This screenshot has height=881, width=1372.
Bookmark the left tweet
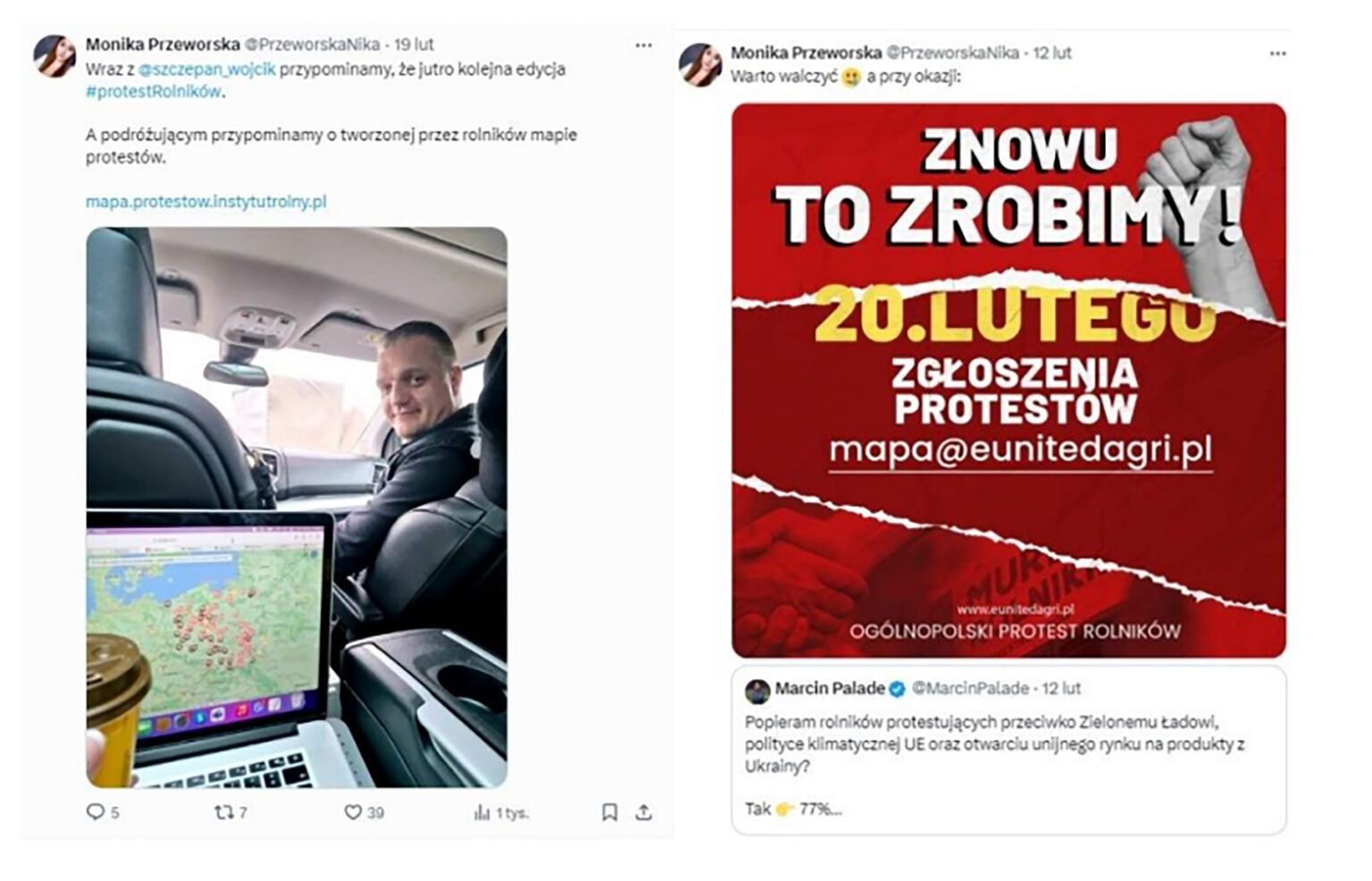click(x=610, y=812)
